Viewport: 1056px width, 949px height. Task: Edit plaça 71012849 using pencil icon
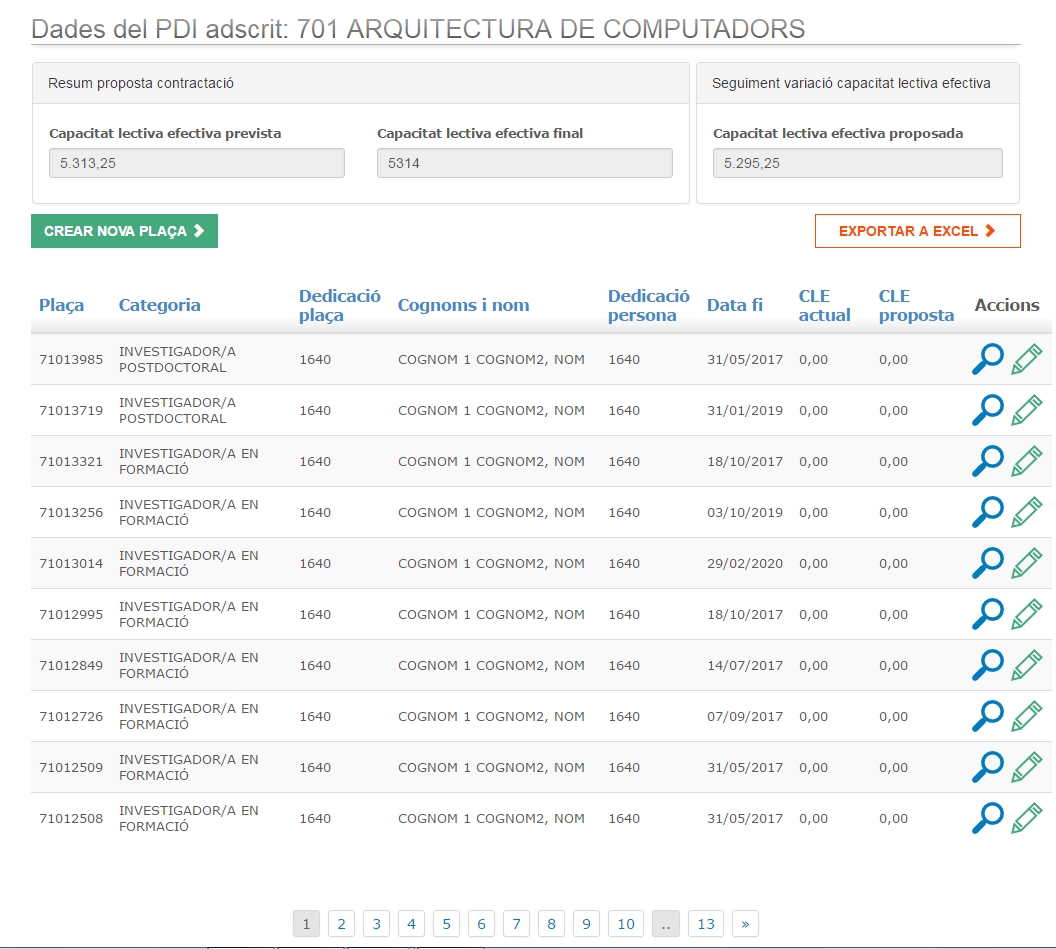coord(1026,666)
